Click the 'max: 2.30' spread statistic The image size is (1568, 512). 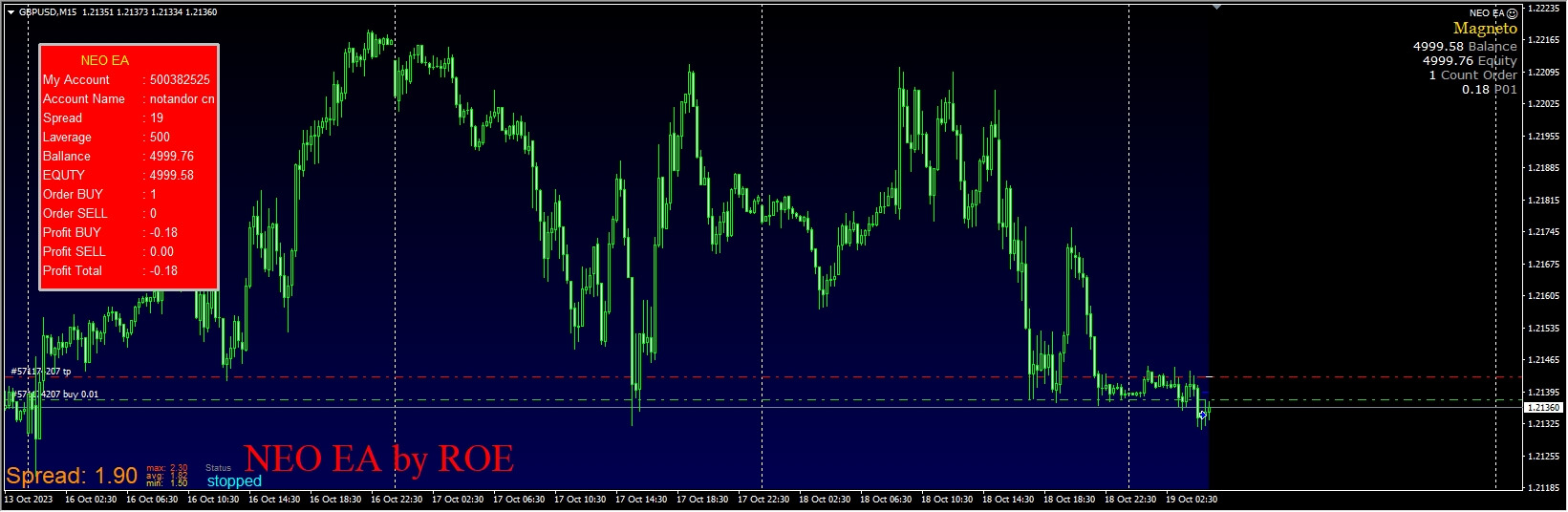click(x=167, y=468)
